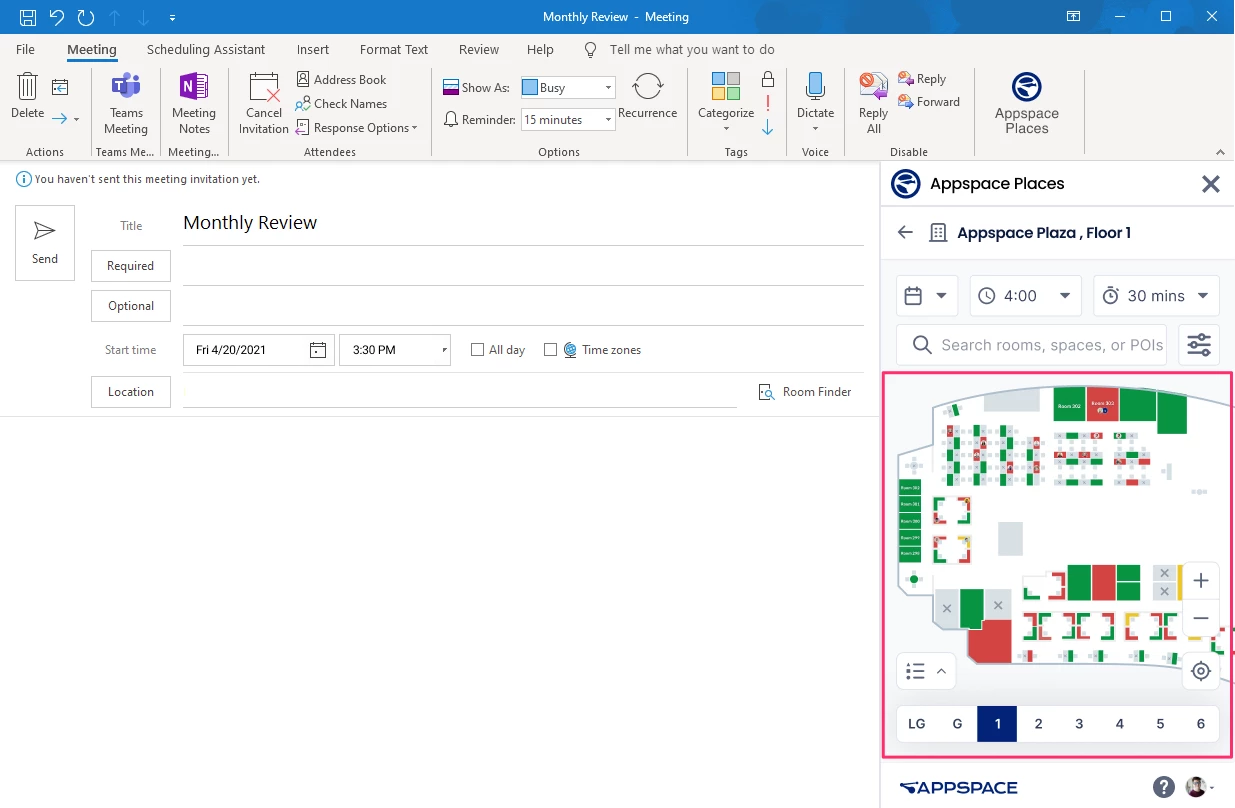Recenter the map to current location
The width and height of the screenshot is (1235, 808).
(1201, 671)
